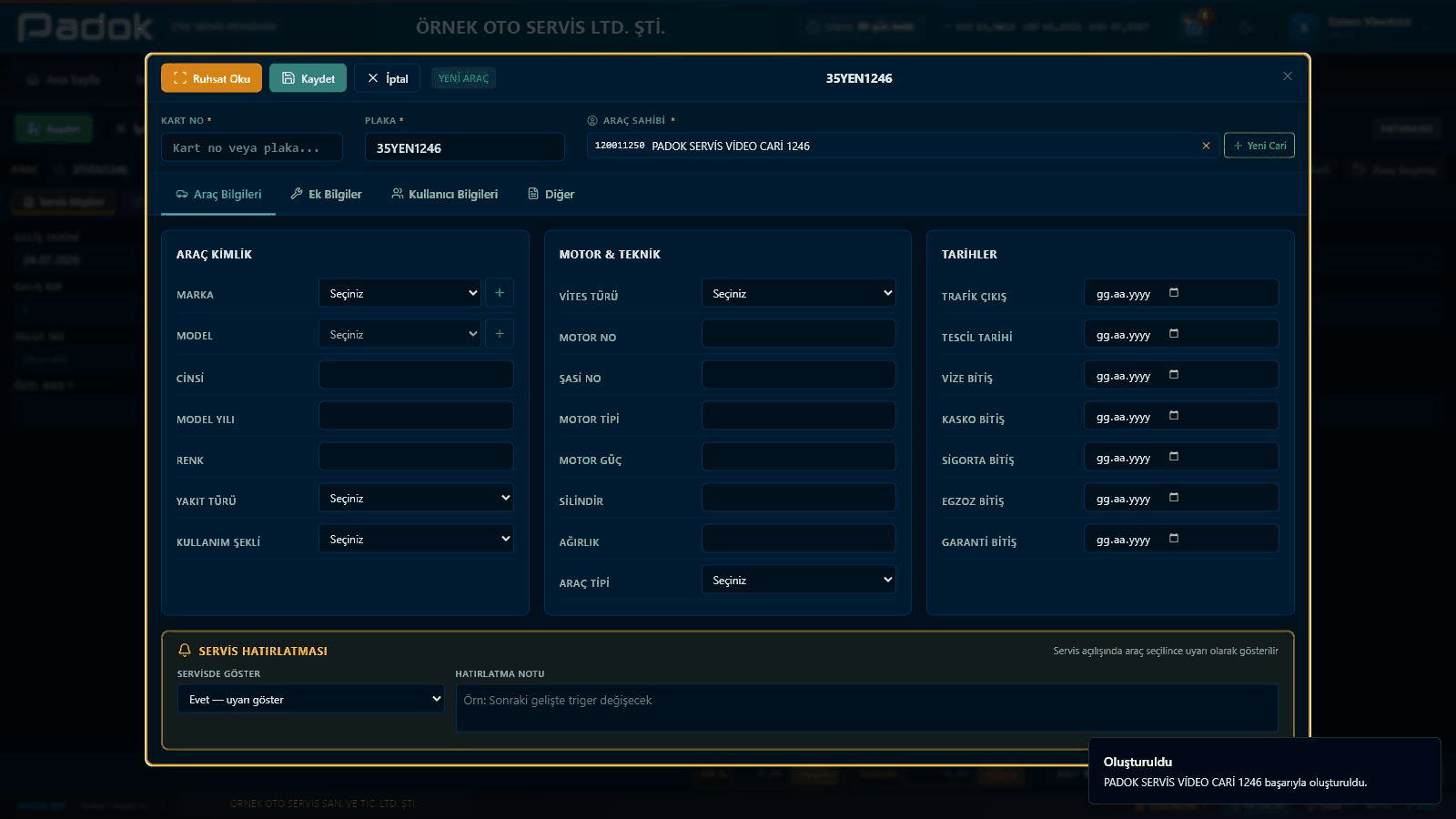Close the vehicle dialog with X
1456x819 pixels.
[1287, 76]
